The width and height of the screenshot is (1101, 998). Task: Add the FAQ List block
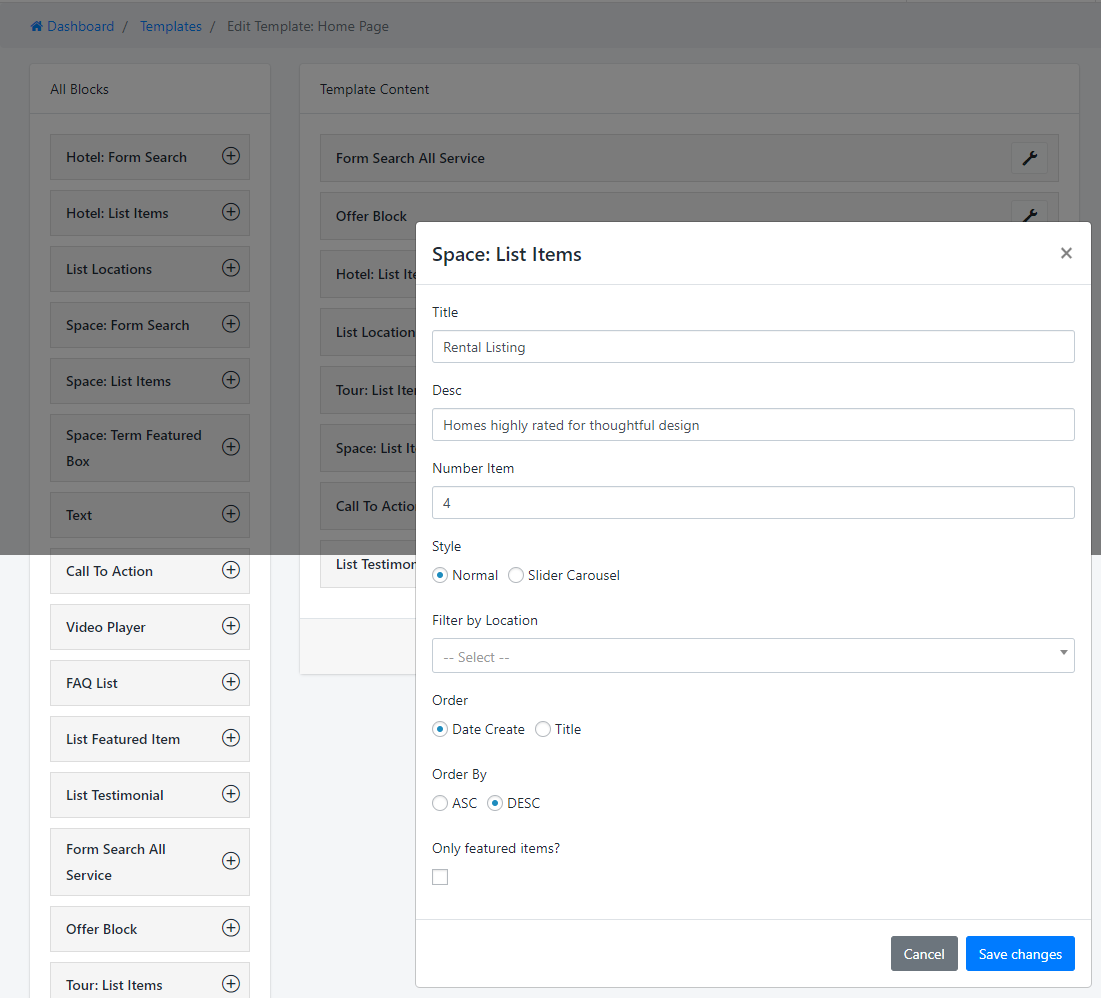pyautogui.click(x=231, y=682)
